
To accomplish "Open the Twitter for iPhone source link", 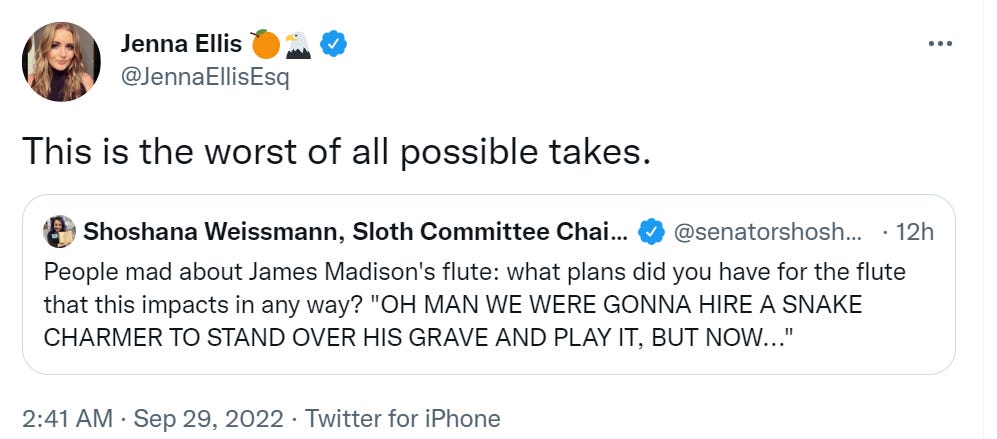I will (x=402, y=417).
